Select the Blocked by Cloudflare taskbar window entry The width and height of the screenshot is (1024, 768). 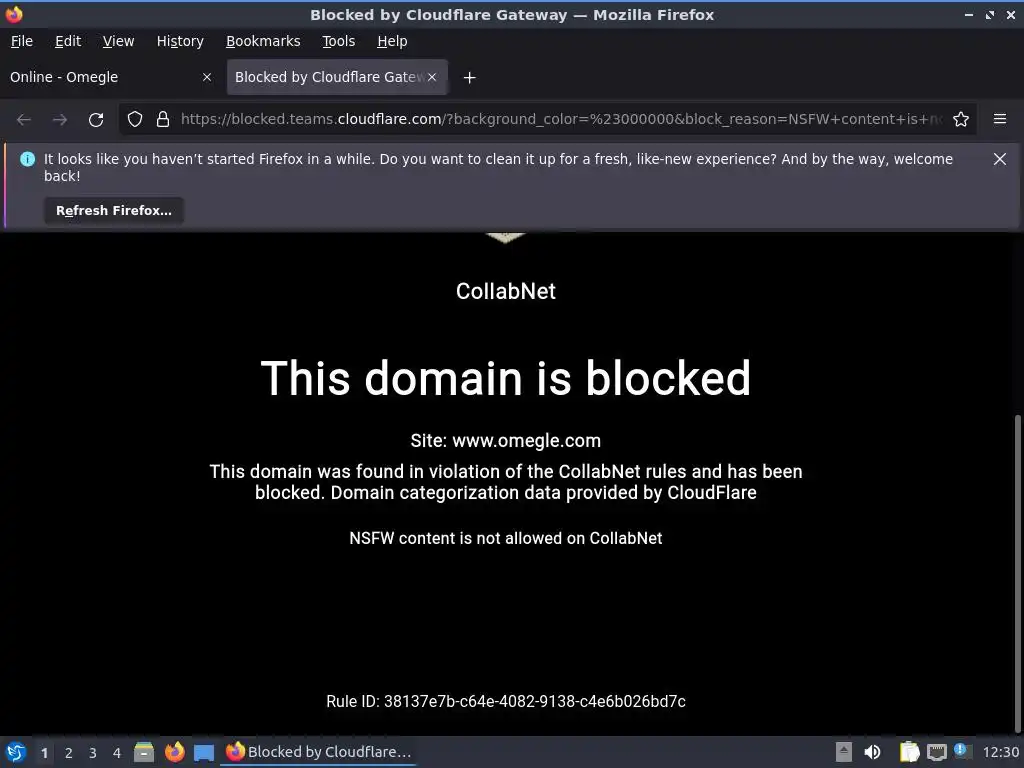(x=319, y=752)
